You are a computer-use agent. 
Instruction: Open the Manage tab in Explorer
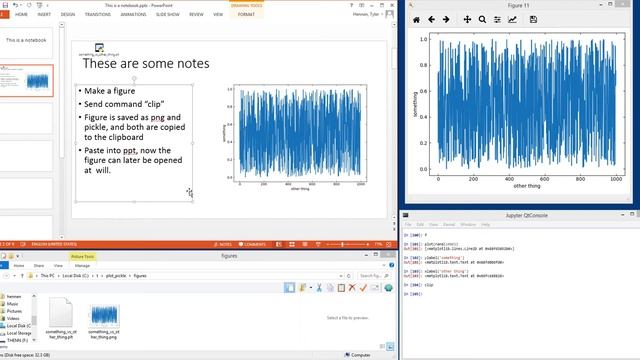click(x=82, y=265)
